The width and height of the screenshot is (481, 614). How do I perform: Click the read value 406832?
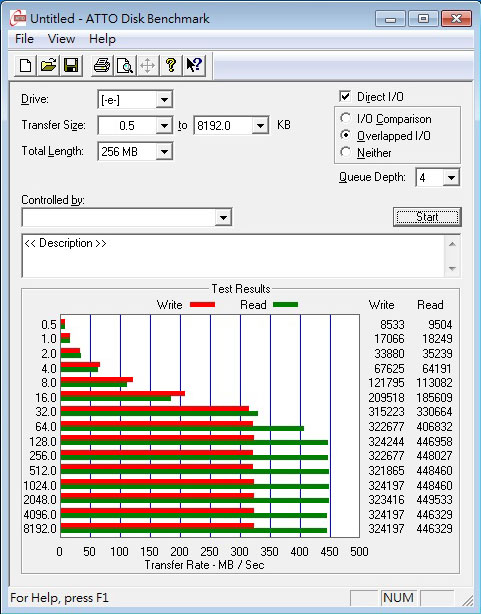[434, 426]
